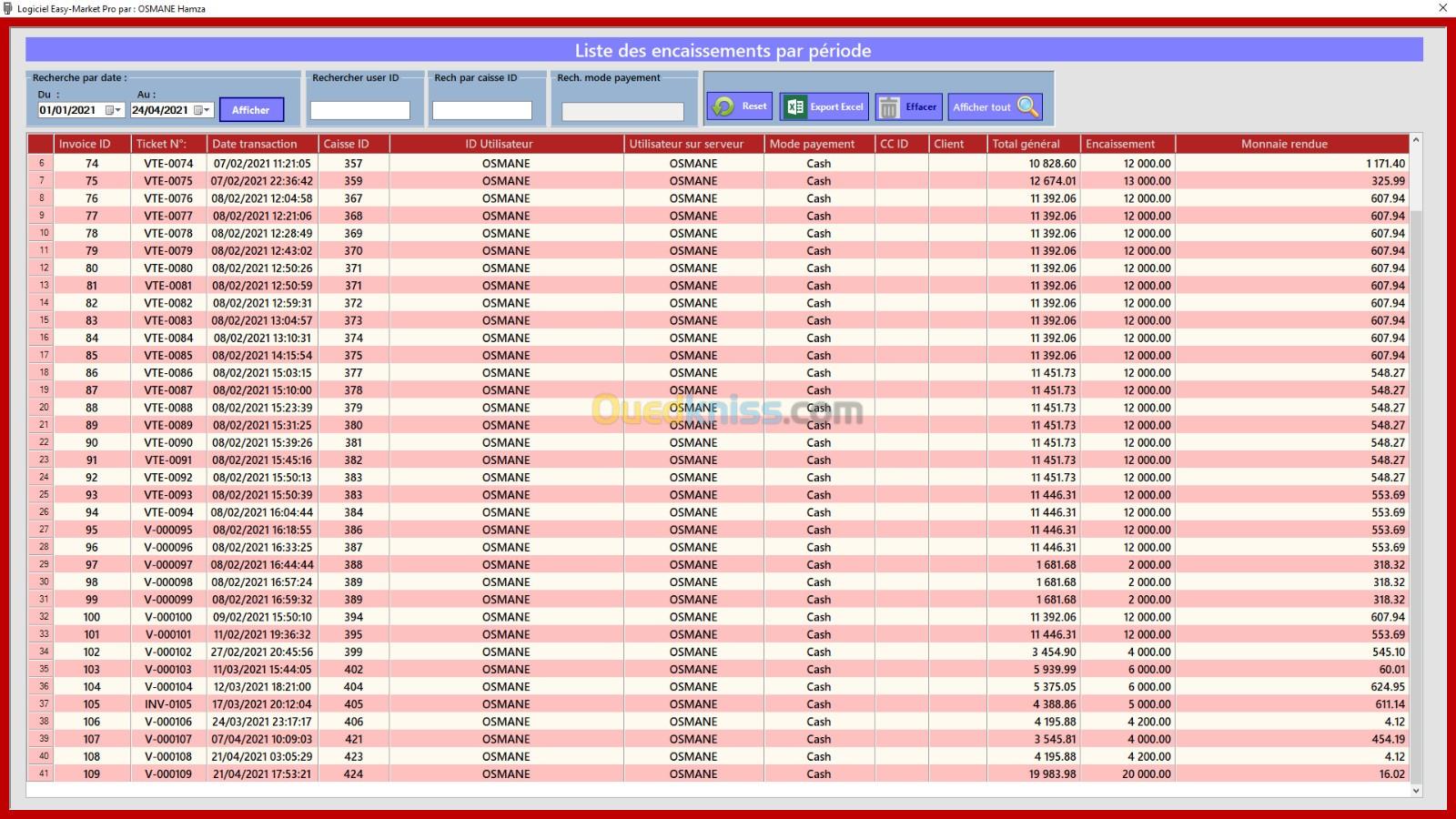
Task: Focus the Rechercher user ID field
Action: (x=360, y=110)
